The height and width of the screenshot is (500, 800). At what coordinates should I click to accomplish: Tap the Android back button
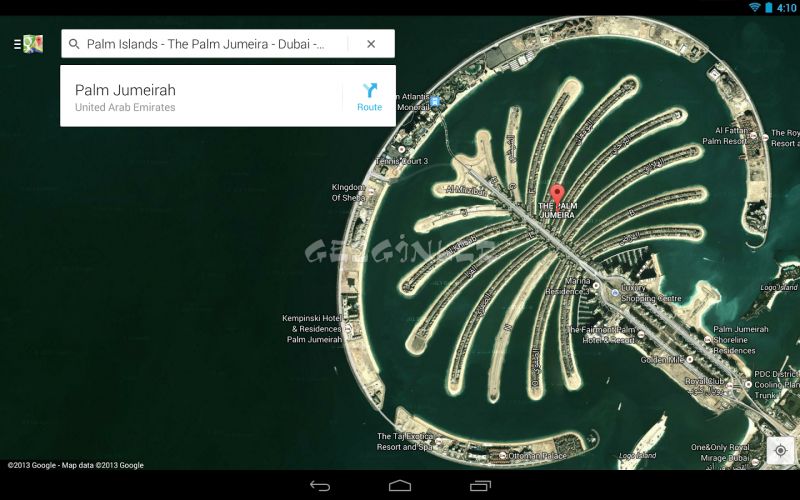[x=320, y=486]
